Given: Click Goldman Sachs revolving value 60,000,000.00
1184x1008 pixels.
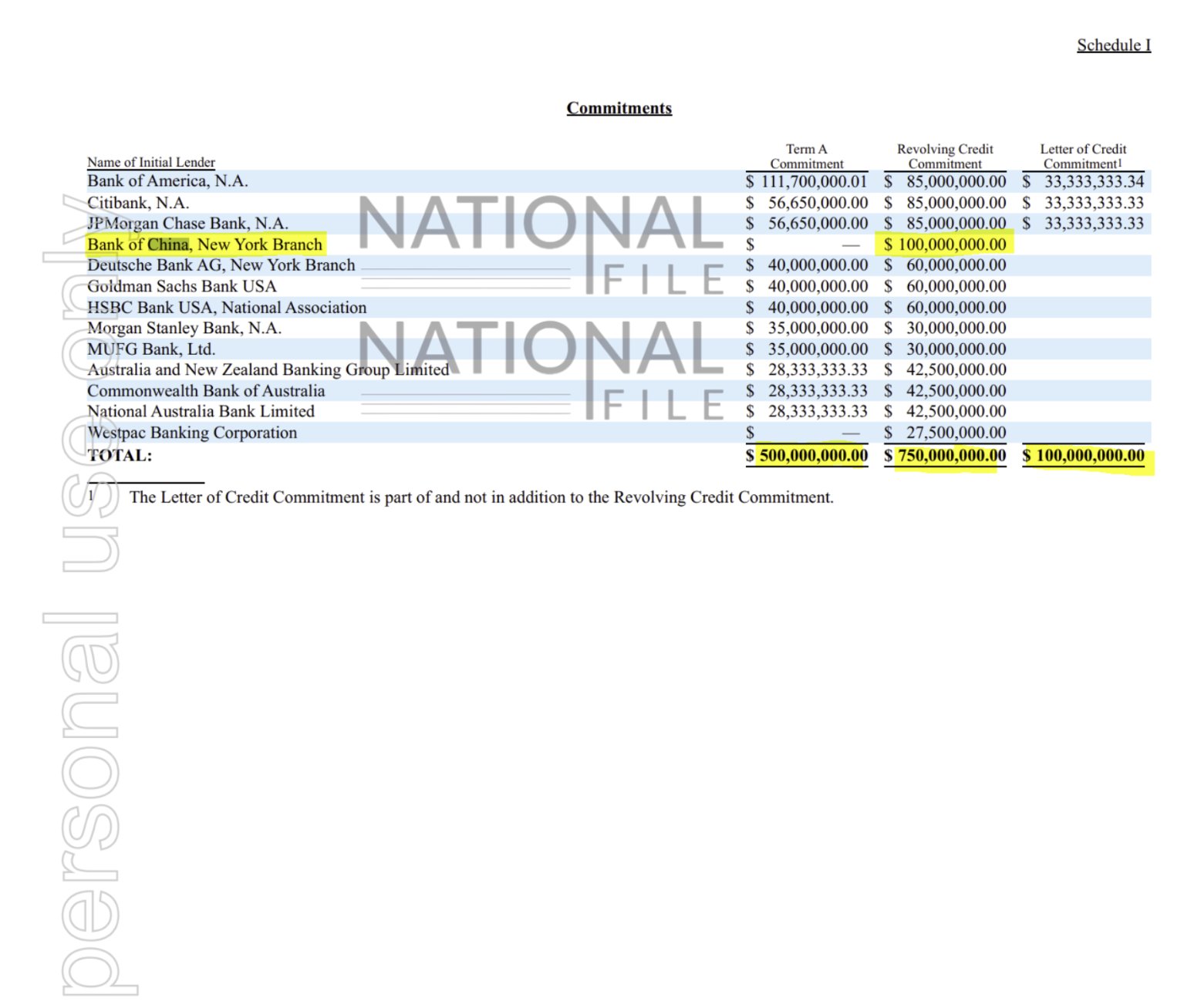Looking at the screenshot, I should [956, 286].
